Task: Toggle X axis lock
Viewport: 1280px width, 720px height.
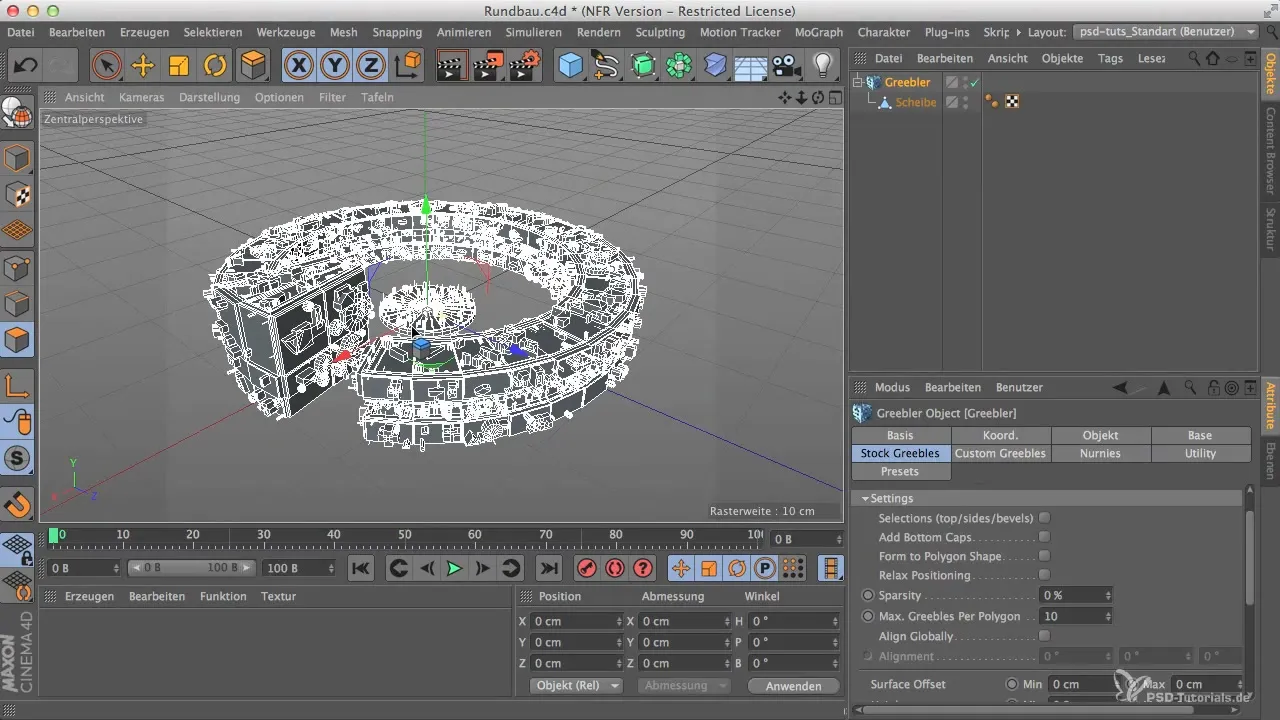Action: coord(298,66)
